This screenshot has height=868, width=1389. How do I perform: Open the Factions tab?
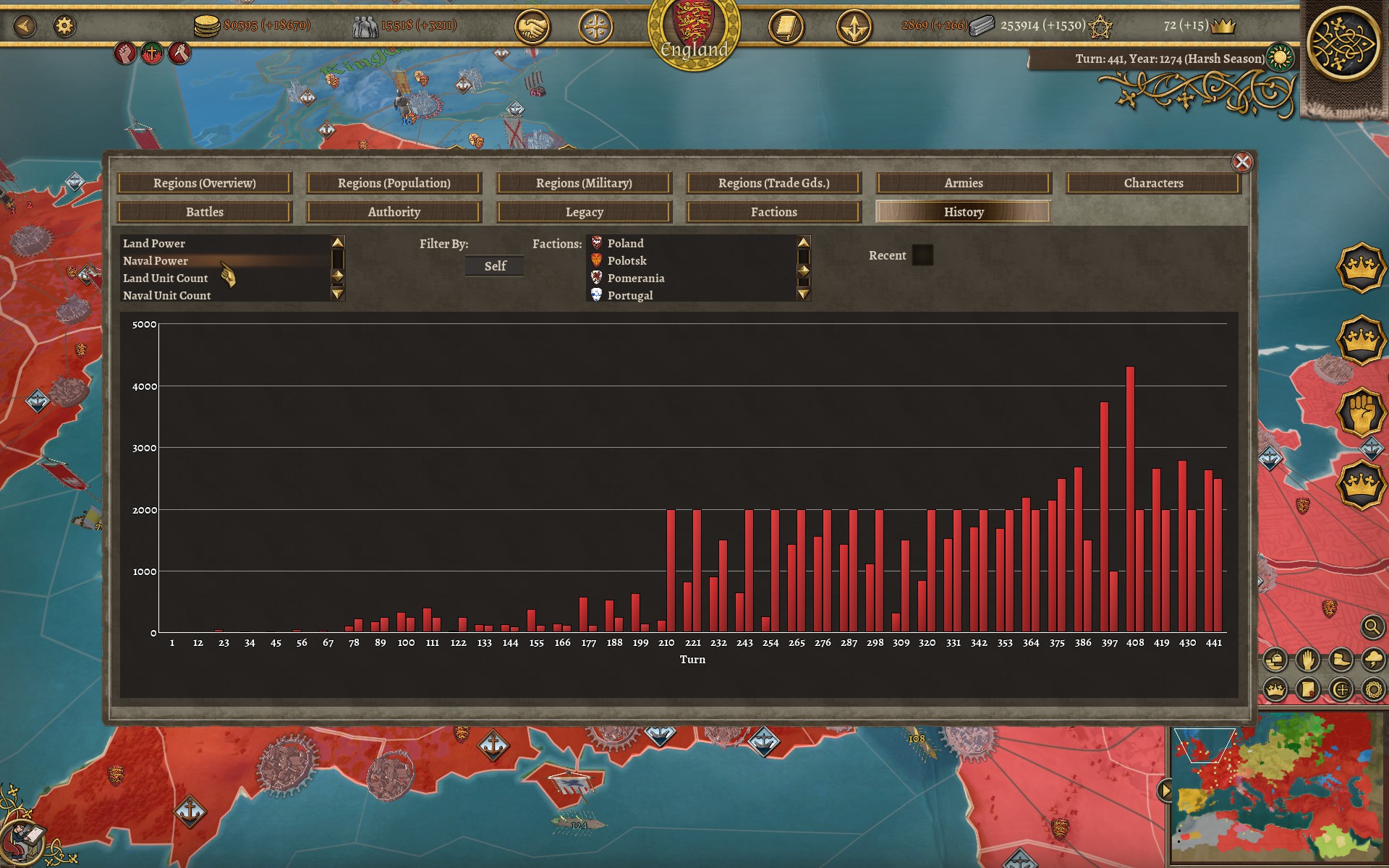pos(774,212)
